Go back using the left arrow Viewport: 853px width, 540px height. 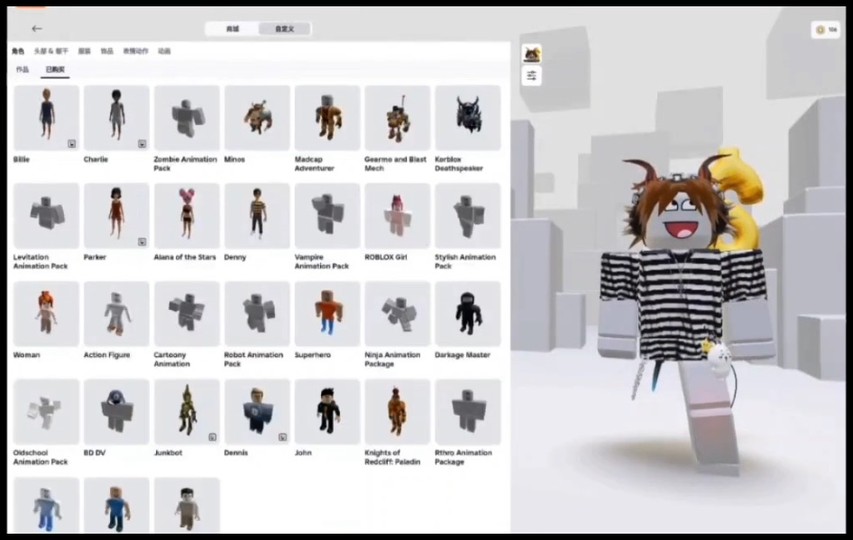click(x=36, y=28)
